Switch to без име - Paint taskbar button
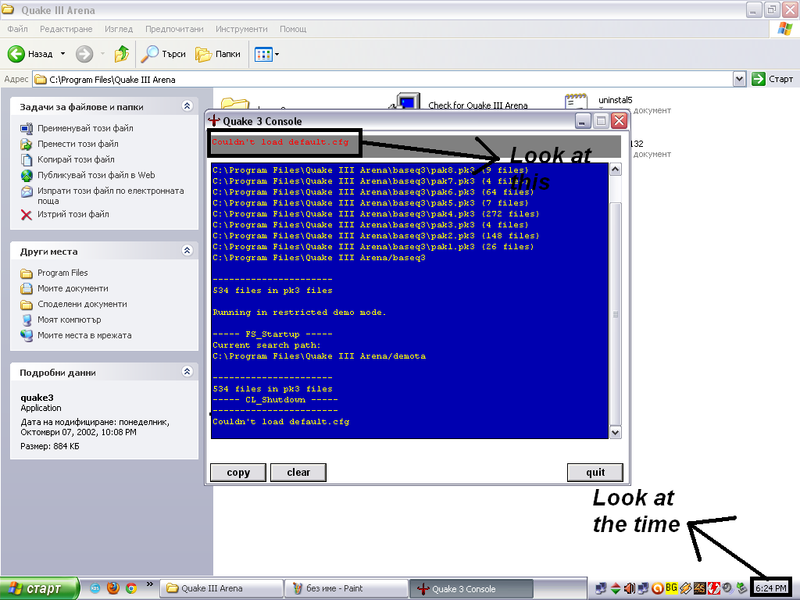800x600 pixels. [x=346, y=589]
